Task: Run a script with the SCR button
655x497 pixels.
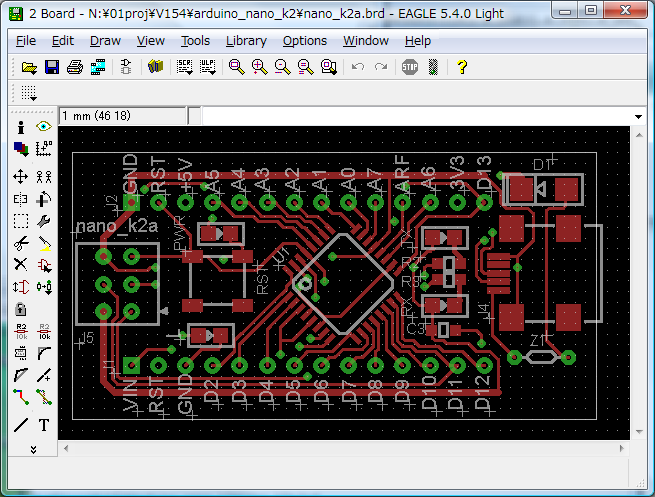Action: point(185,67)
